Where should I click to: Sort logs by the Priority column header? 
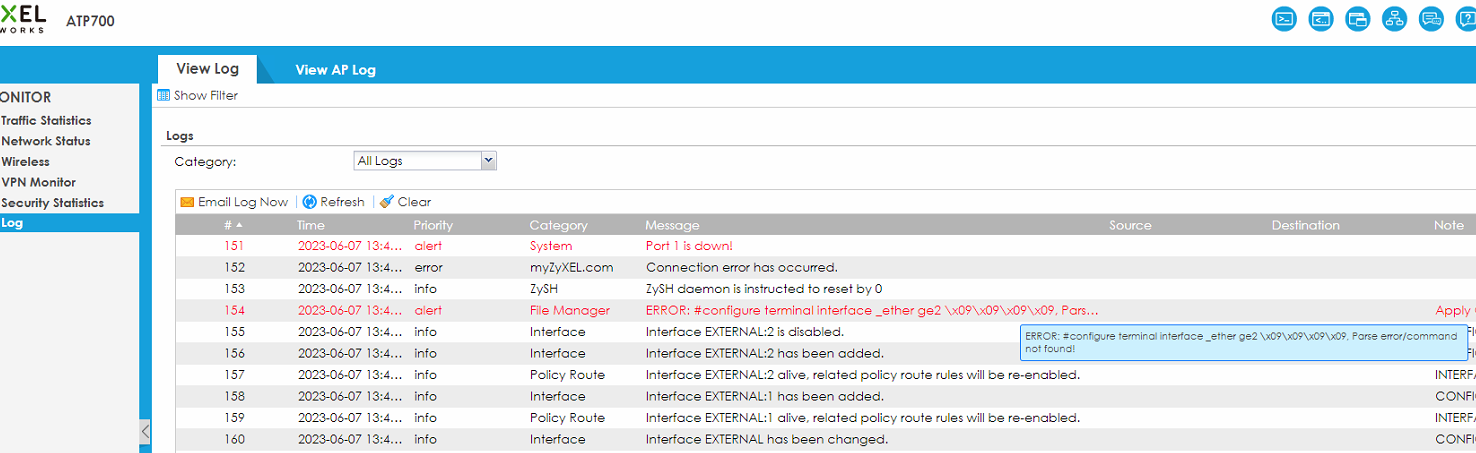433,225
